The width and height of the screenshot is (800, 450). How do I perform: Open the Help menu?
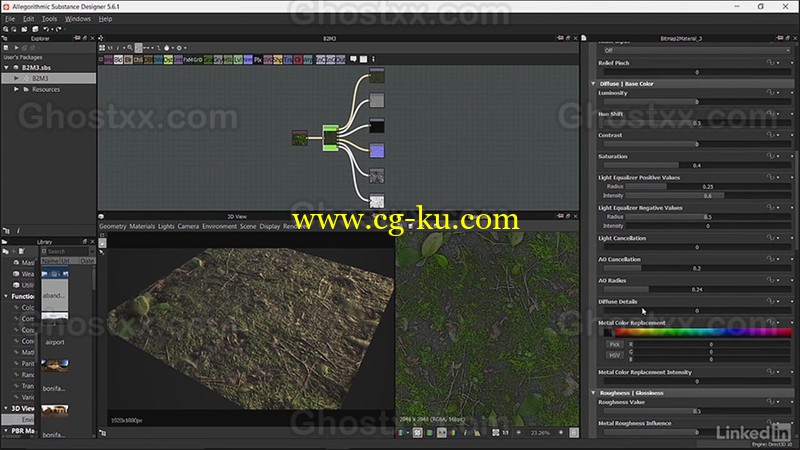(x=106, y=19)
